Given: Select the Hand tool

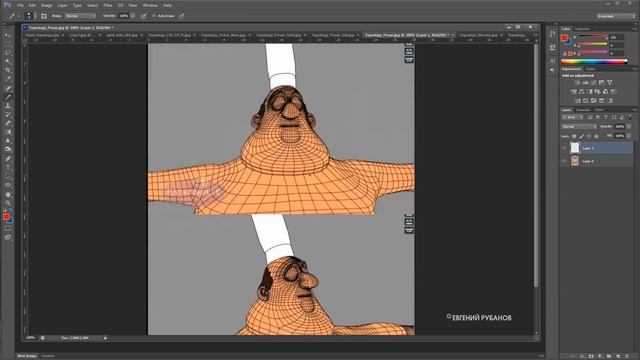Looking at the screenshot, I should pyautogui.click(x=8, y=194).
